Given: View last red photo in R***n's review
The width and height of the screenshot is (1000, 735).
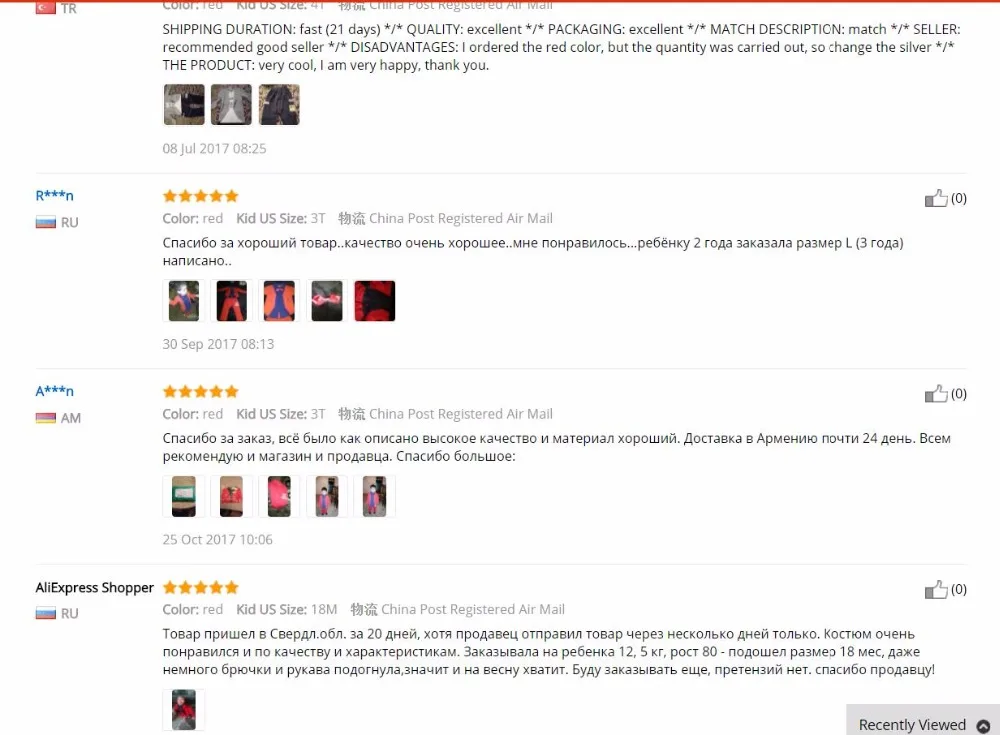Looking at the screenshot, I should tap(374, 301).
